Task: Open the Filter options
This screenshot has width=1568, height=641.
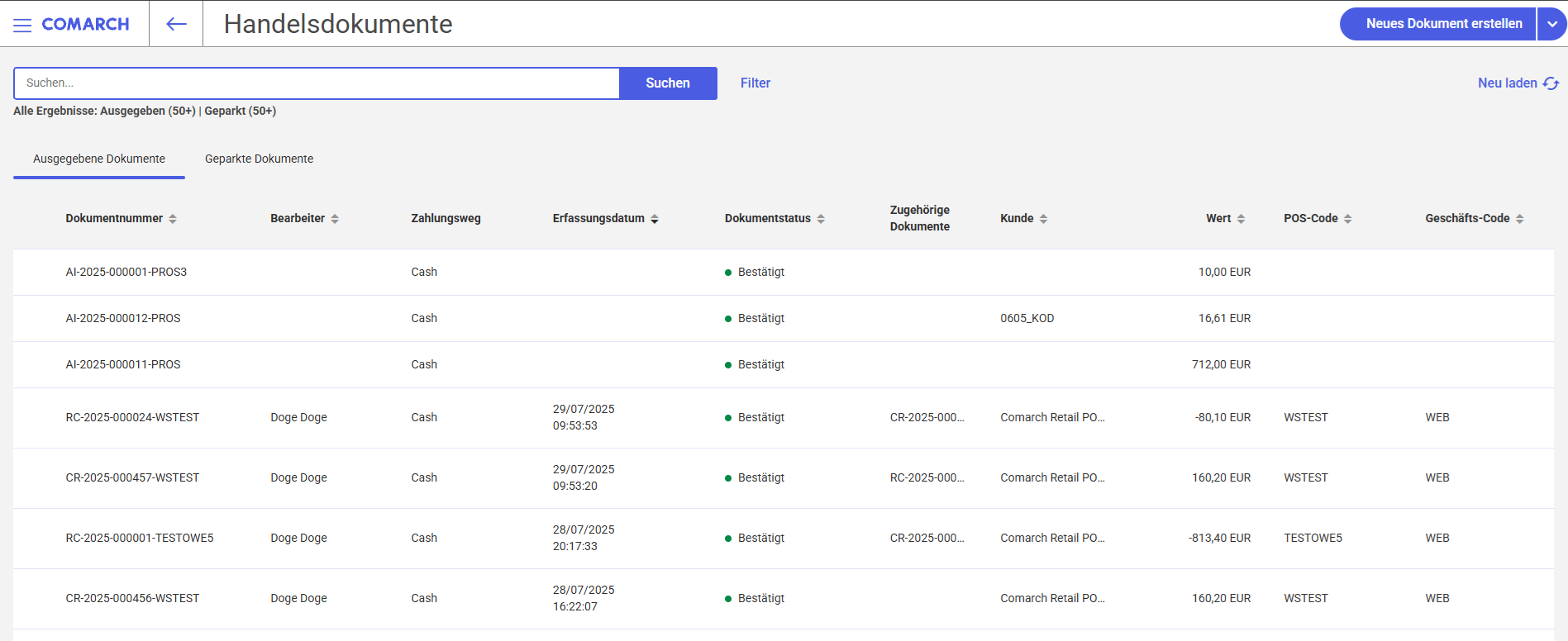Action: [x=755, y=83]
